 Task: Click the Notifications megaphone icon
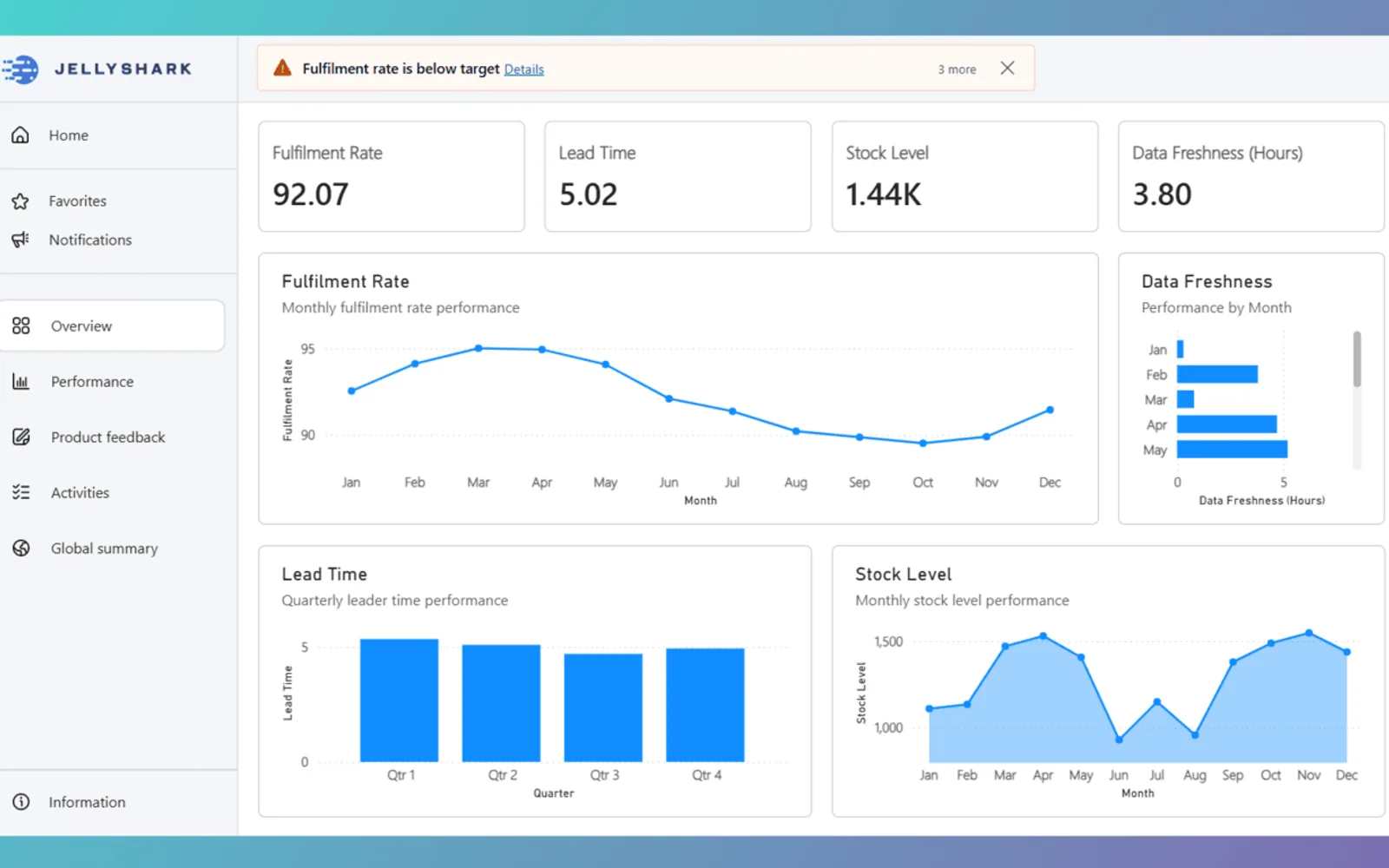coord(20,240)
